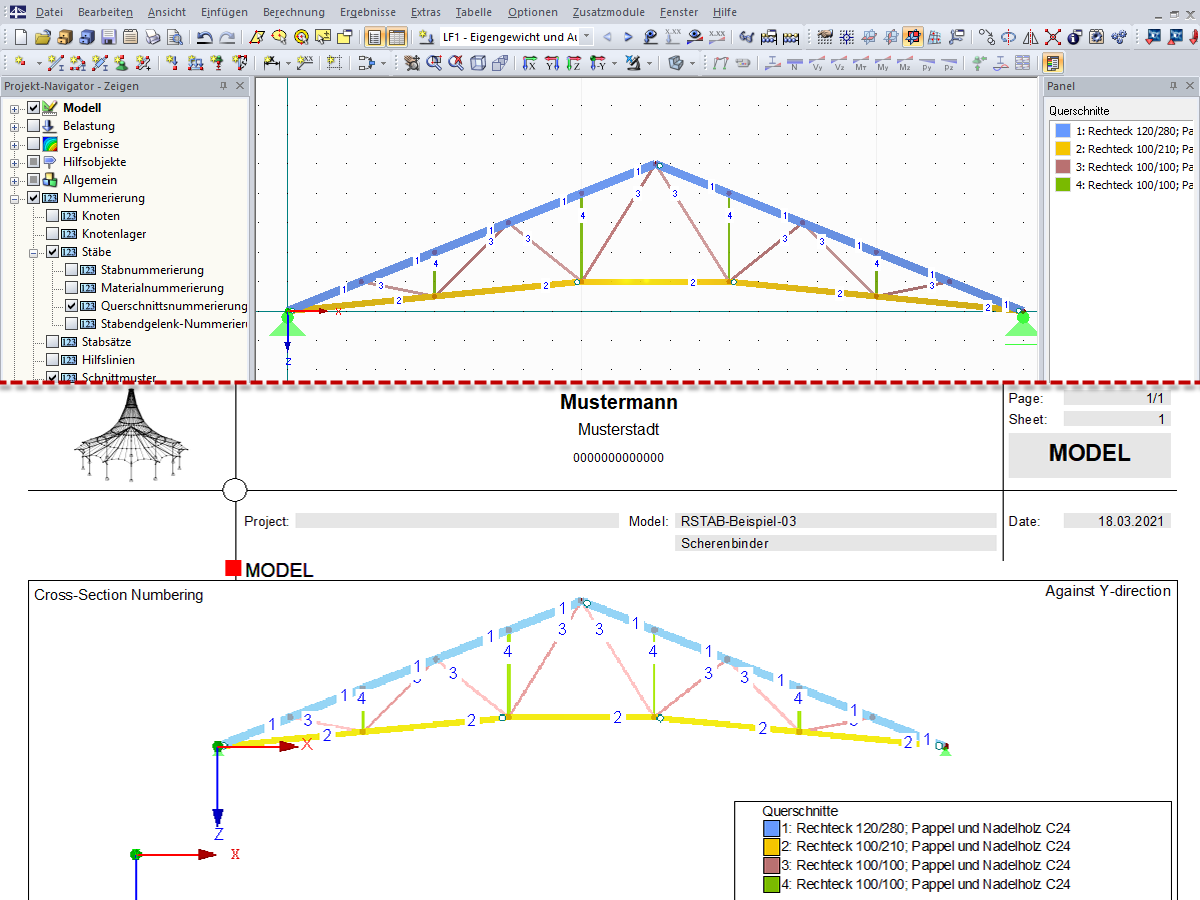Click the view in Z direction icon
The width and height of the screenshot is (1200, 900).
pyautogui.click(x=574, y=63)
